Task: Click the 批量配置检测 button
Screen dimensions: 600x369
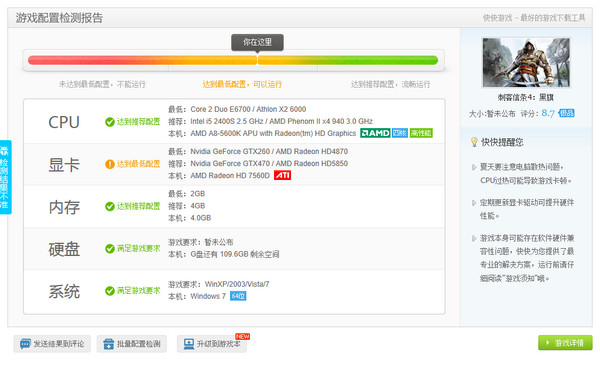Action: pos(132,344)
